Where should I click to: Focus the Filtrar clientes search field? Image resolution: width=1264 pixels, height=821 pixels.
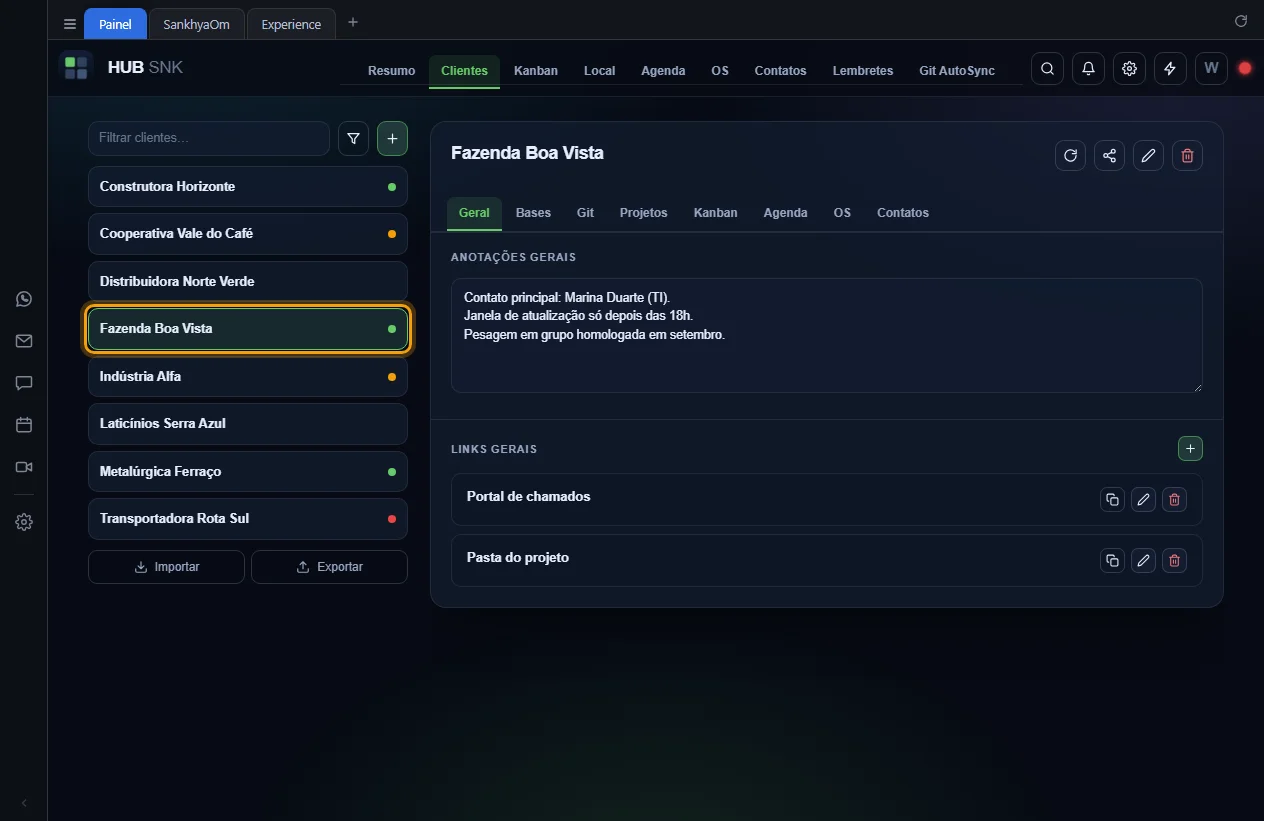point(209,139)
